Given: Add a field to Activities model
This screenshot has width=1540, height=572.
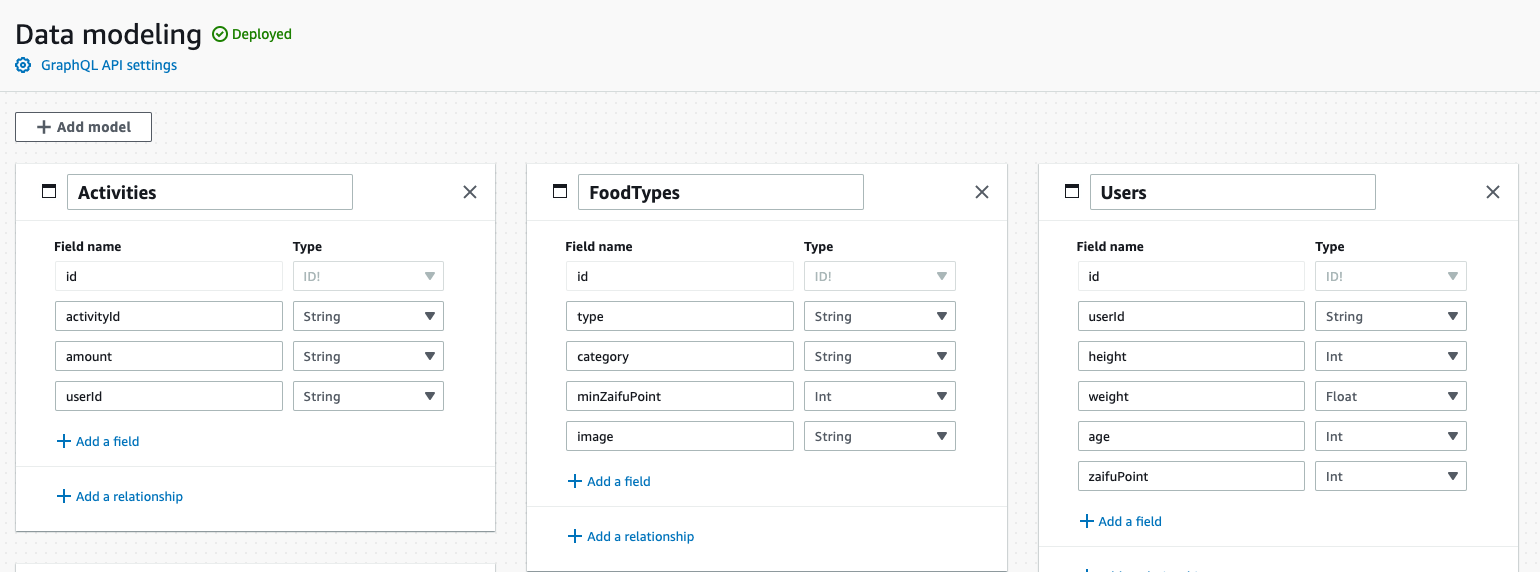Looking at the screenshot, I should coord(98,441).
